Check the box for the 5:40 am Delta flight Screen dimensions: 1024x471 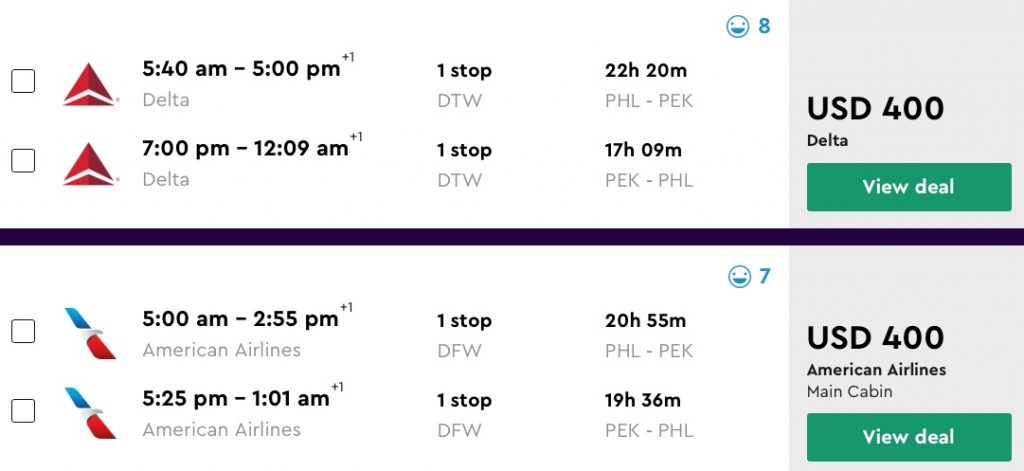(x=23, y=81)
